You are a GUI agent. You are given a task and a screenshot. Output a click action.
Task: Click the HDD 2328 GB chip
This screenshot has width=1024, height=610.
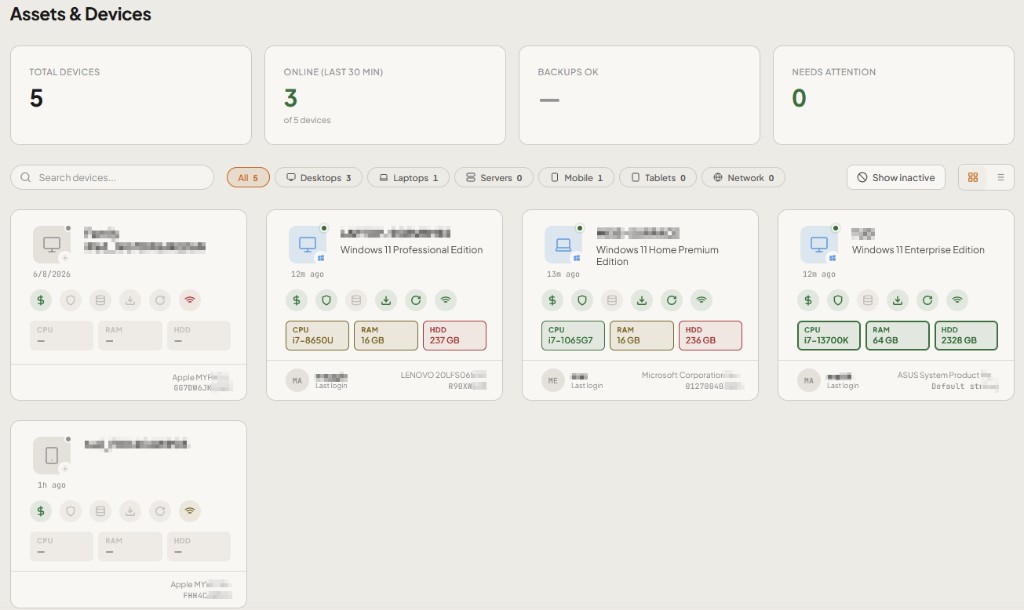(x=967, y=335)
